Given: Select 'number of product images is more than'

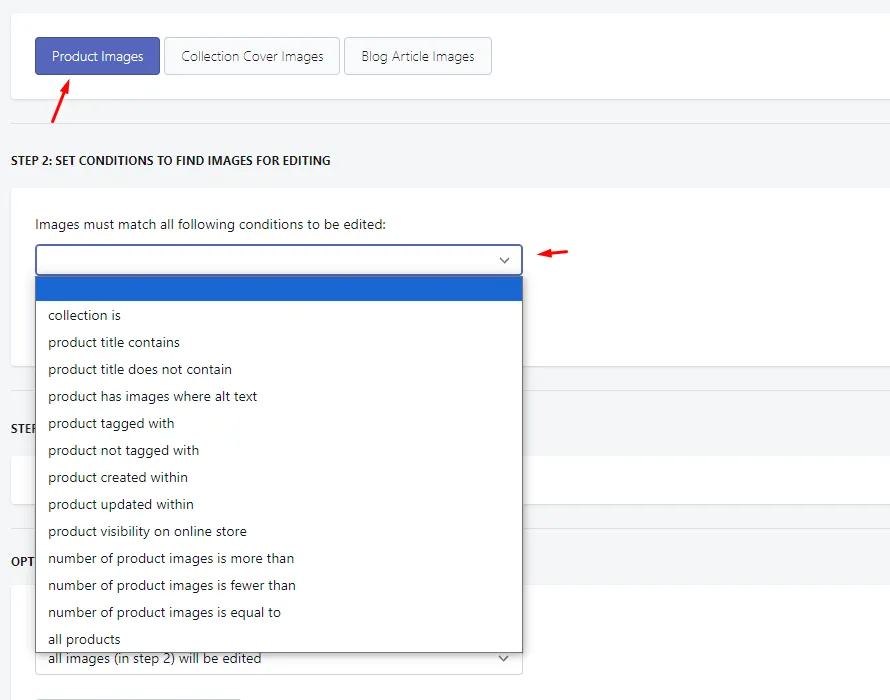Looking at the screenshot, I should [279, 558].
